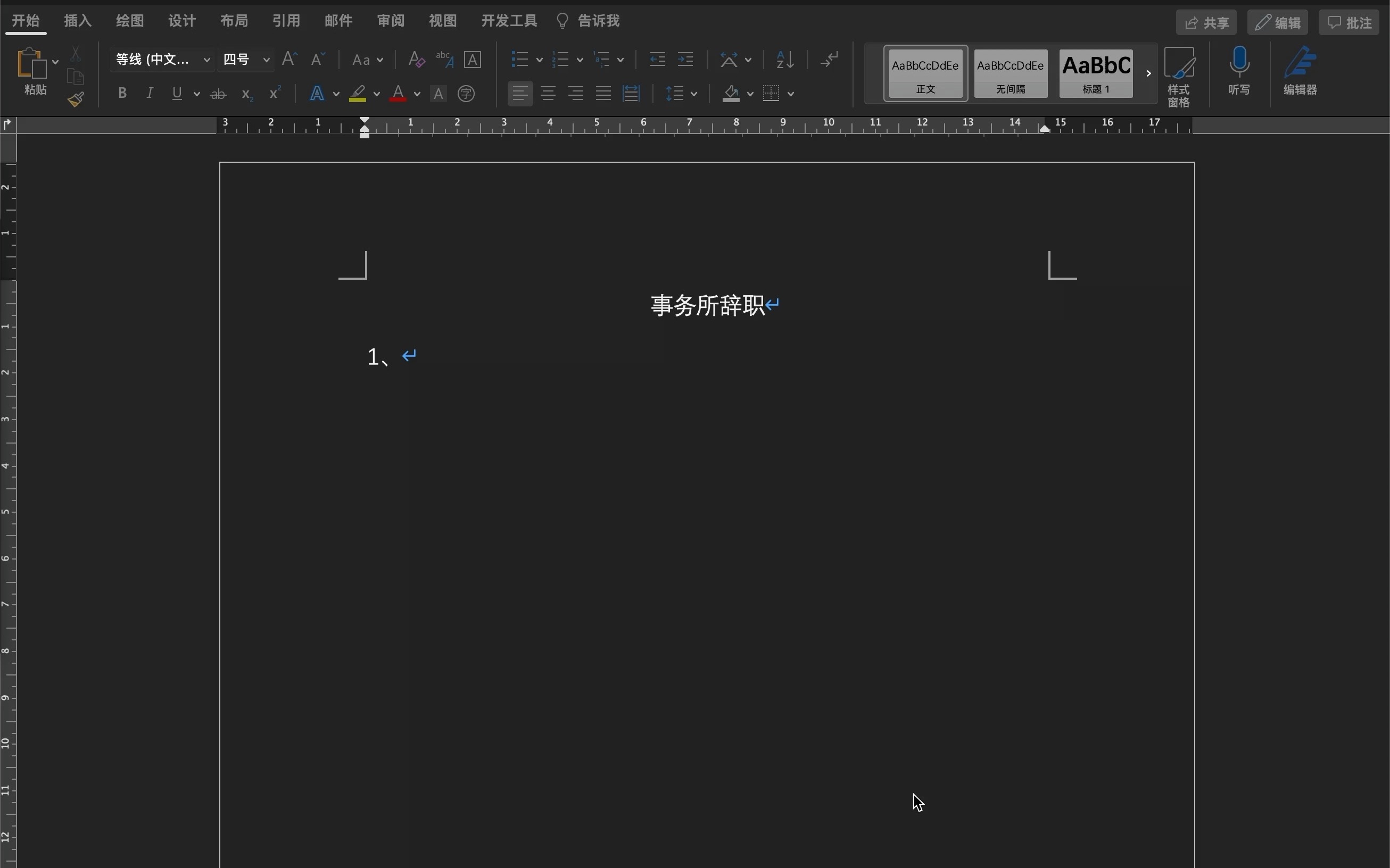
Task: Open borders dropdown arrow
Action: 790,94
